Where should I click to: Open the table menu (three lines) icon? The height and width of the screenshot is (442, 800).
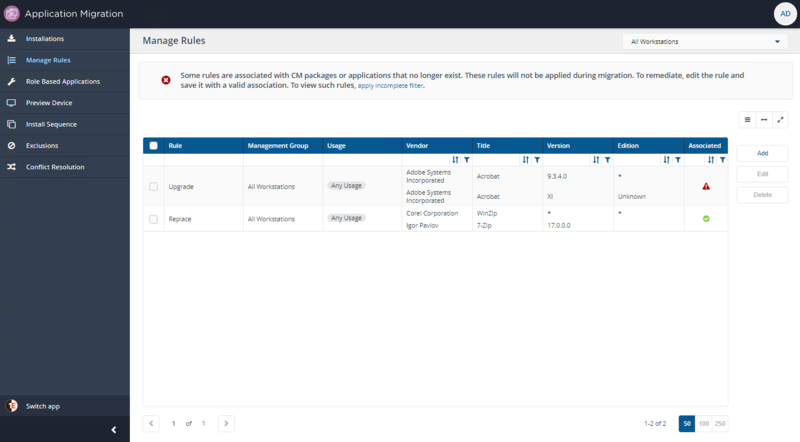[747, 119]
